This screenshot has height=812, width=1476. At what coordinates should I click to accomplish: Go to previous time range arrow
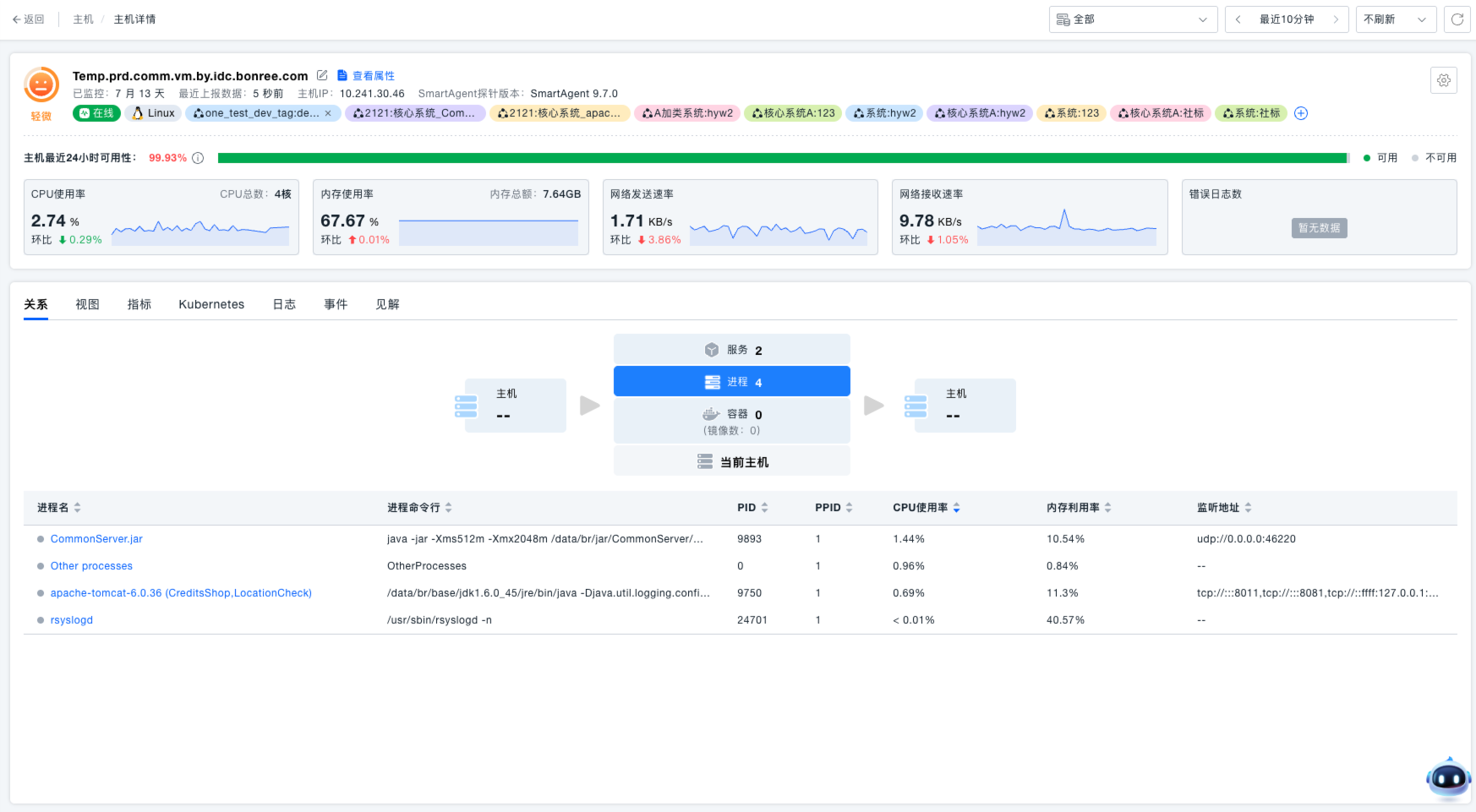[x=1238, y=19]
